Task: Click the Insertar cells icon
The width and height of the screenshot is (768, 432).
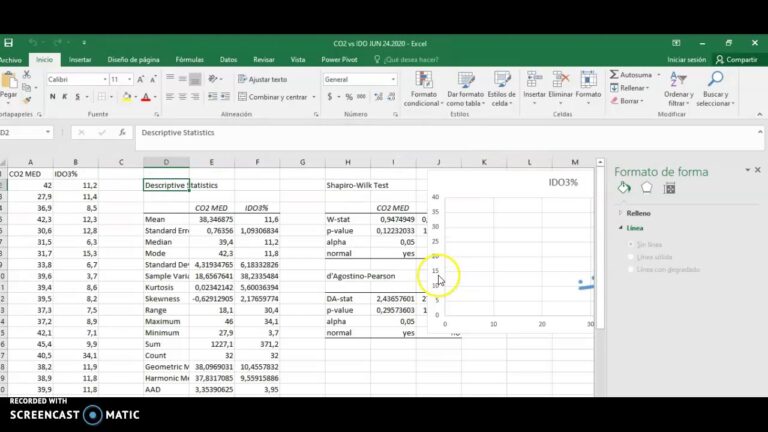Action: click(x=534, y=80)
